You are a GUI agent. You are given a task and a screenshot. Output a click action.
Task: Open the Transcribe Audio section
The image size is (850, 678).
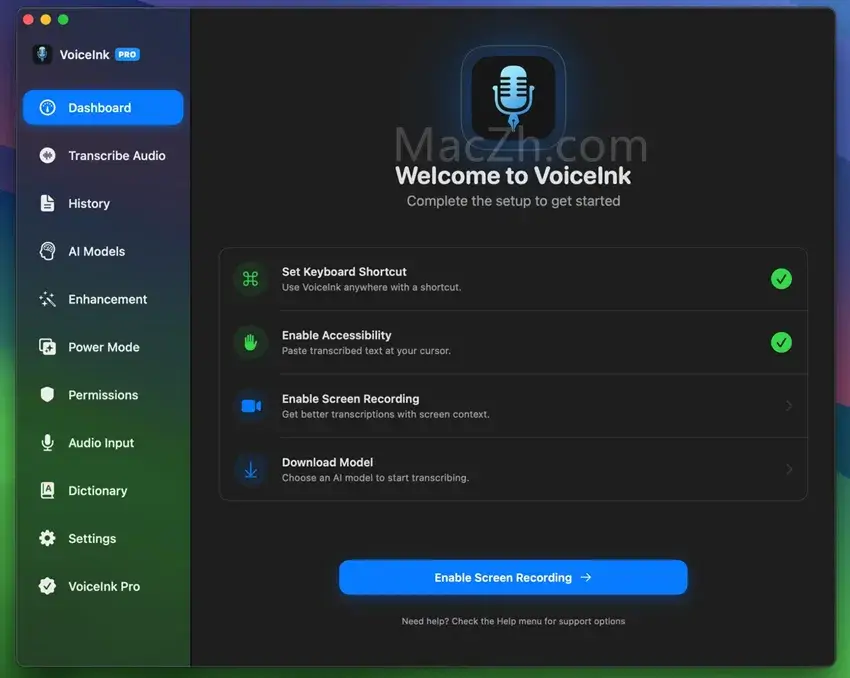[103, 156]
